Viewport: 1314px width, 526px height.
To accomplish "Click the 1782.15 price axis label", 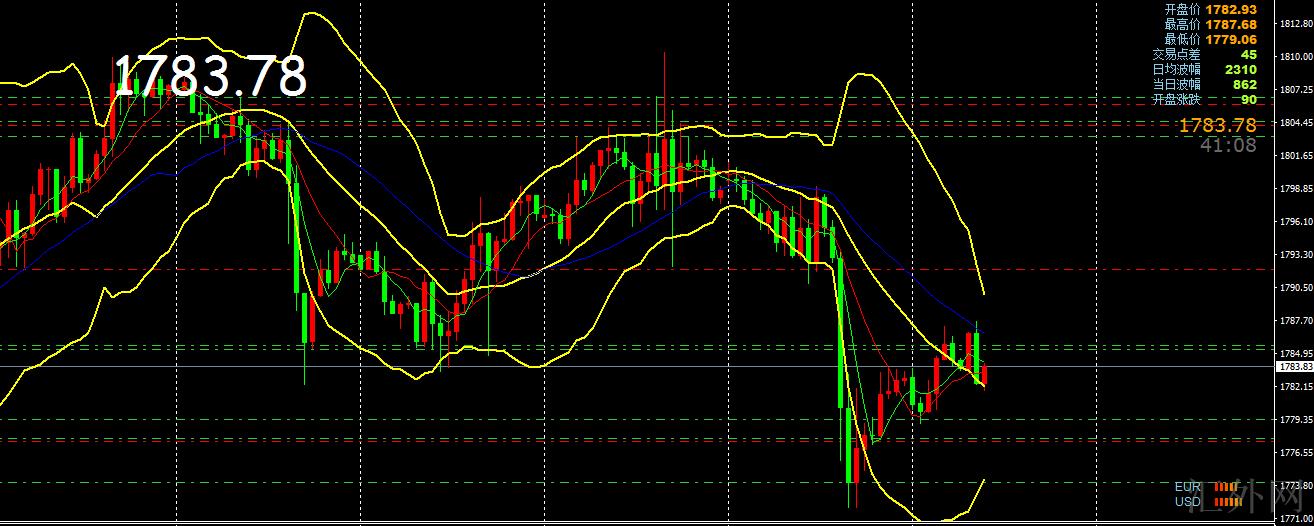I will point(1296,387).
